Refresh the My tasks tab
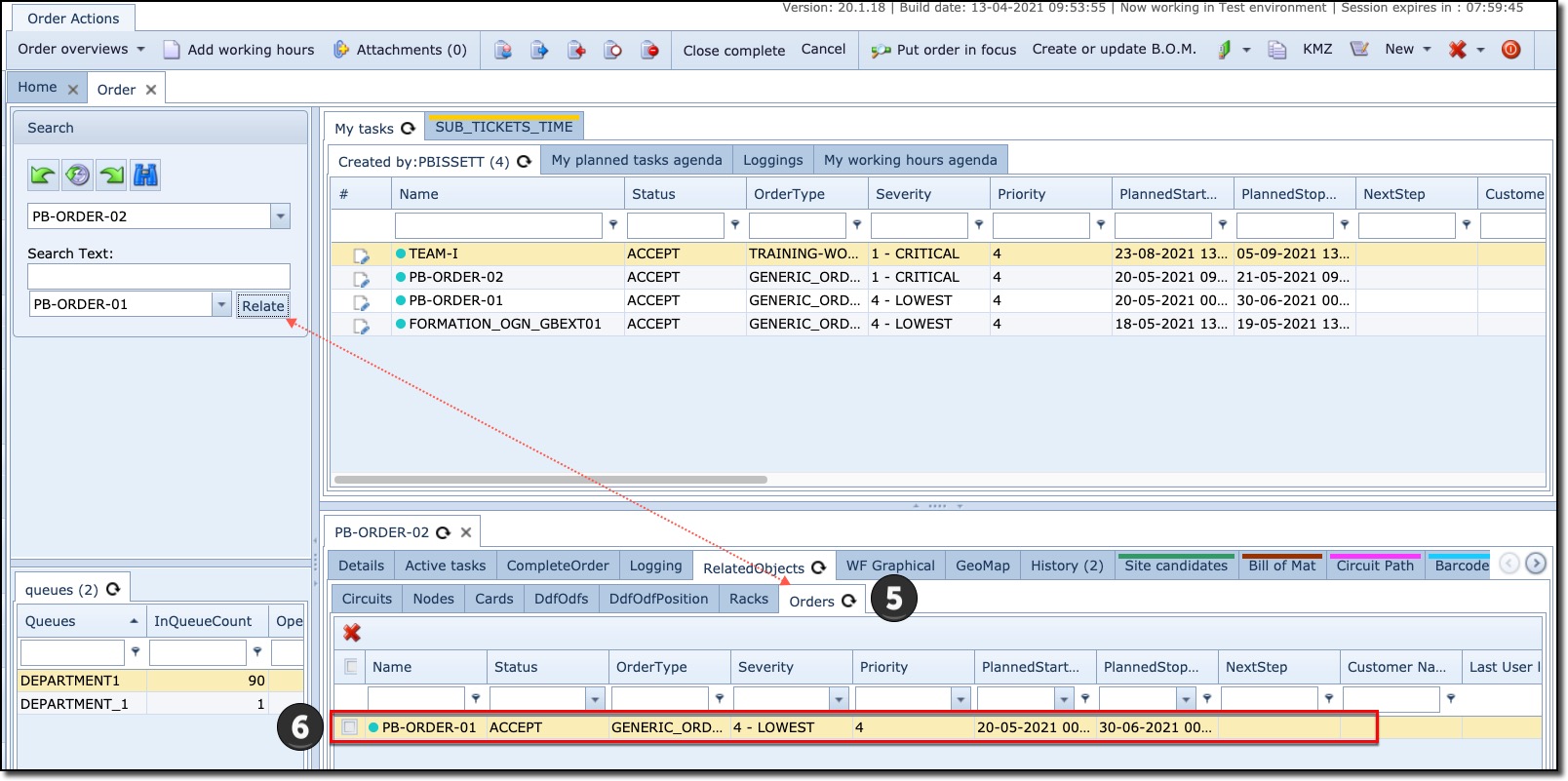Screen dimensions: 1568x781 click(x=409, y=128)
